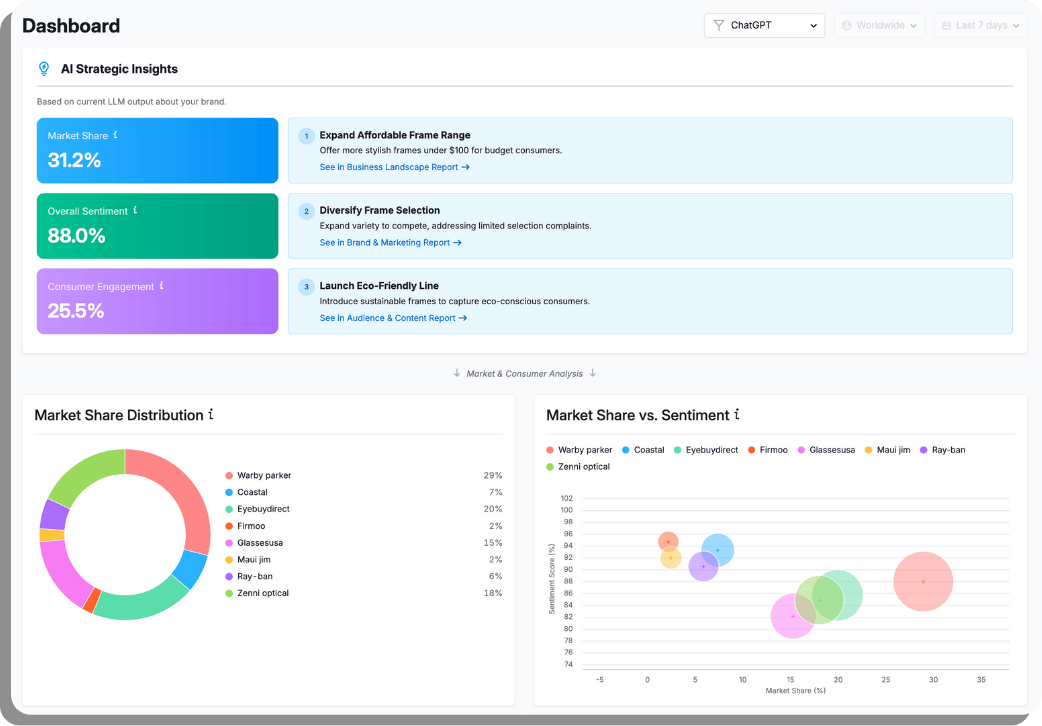Open the Last 7 days date dropdown
This screenshot has height=726, width=1042.
pyautogui.click(x=978, y=25)
